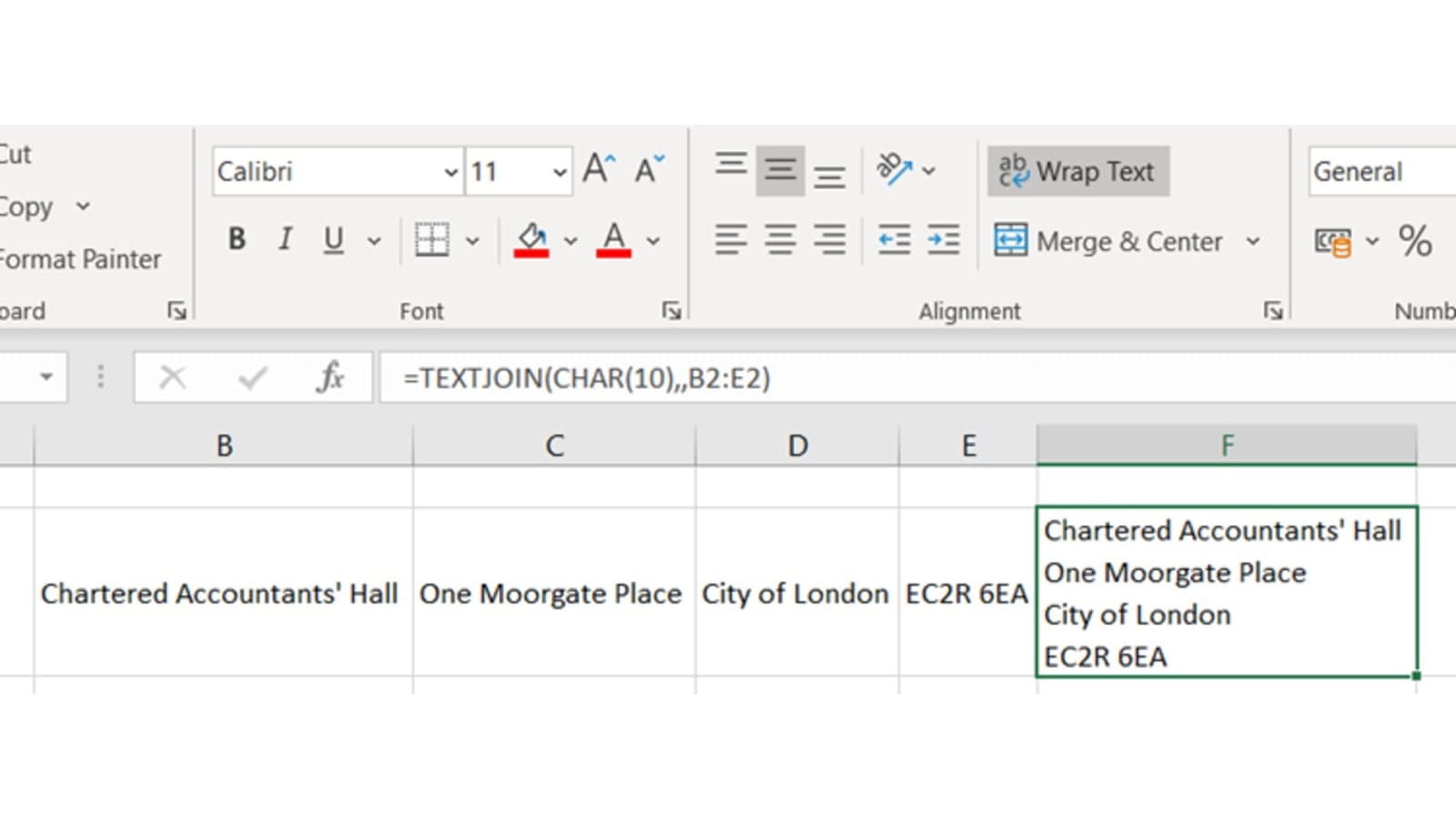This screenshot has width=1456, height=819.
Task: Apply Percent Style number format
Action: click(x=1414, y=241)
